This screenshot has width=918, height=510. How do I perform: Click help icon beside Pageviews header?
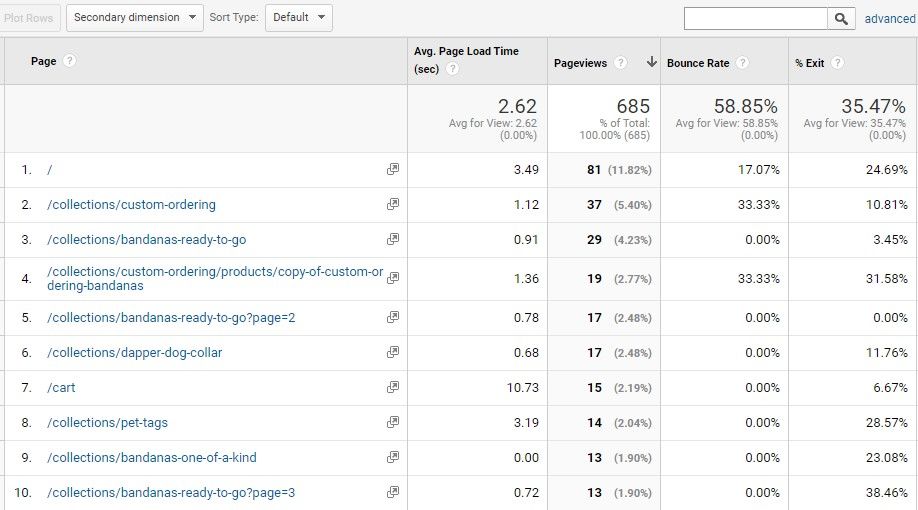click(x=620, y=63)
